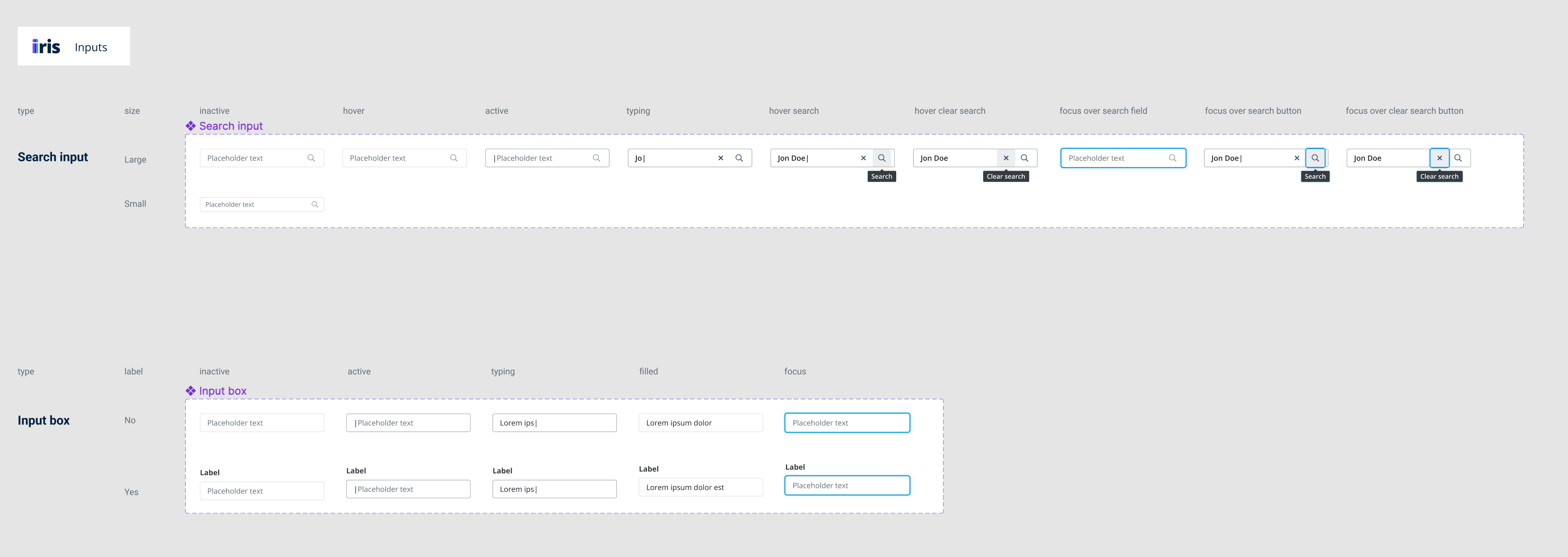This screenshot has height=557, width=1568.
Task: Click the 'hover search' column heading
Action: click(794, 111)
